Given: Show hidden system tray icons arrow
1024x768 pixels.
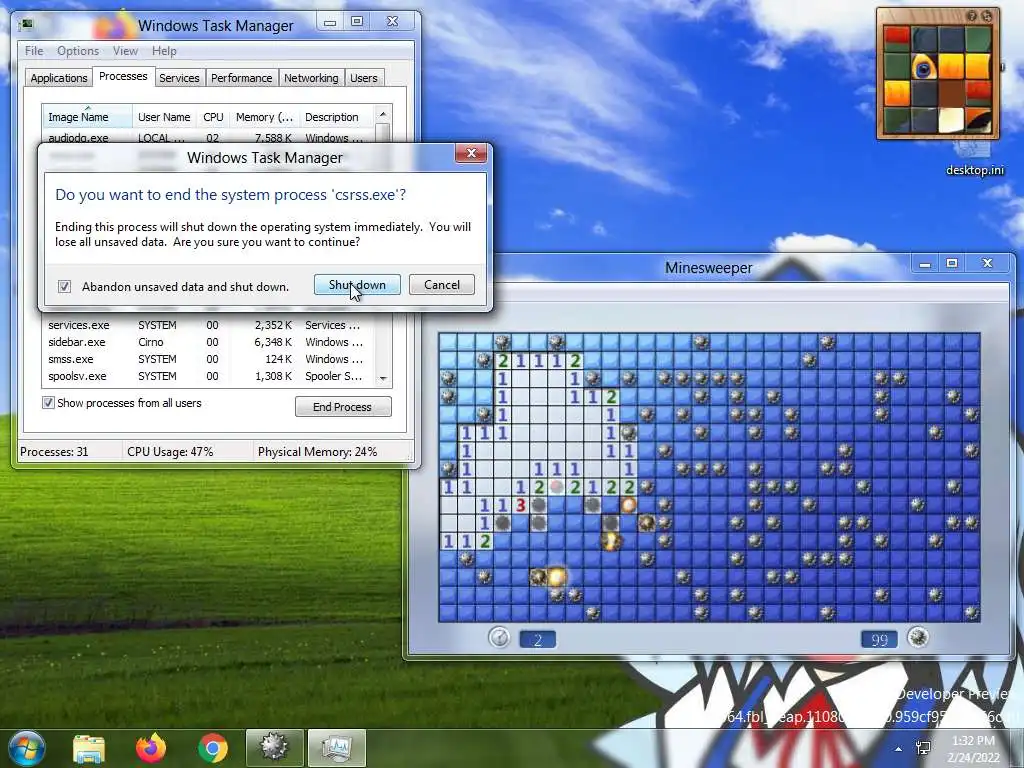Looking at the screenshot, I should pyautogui.click(x=899, y=749).
